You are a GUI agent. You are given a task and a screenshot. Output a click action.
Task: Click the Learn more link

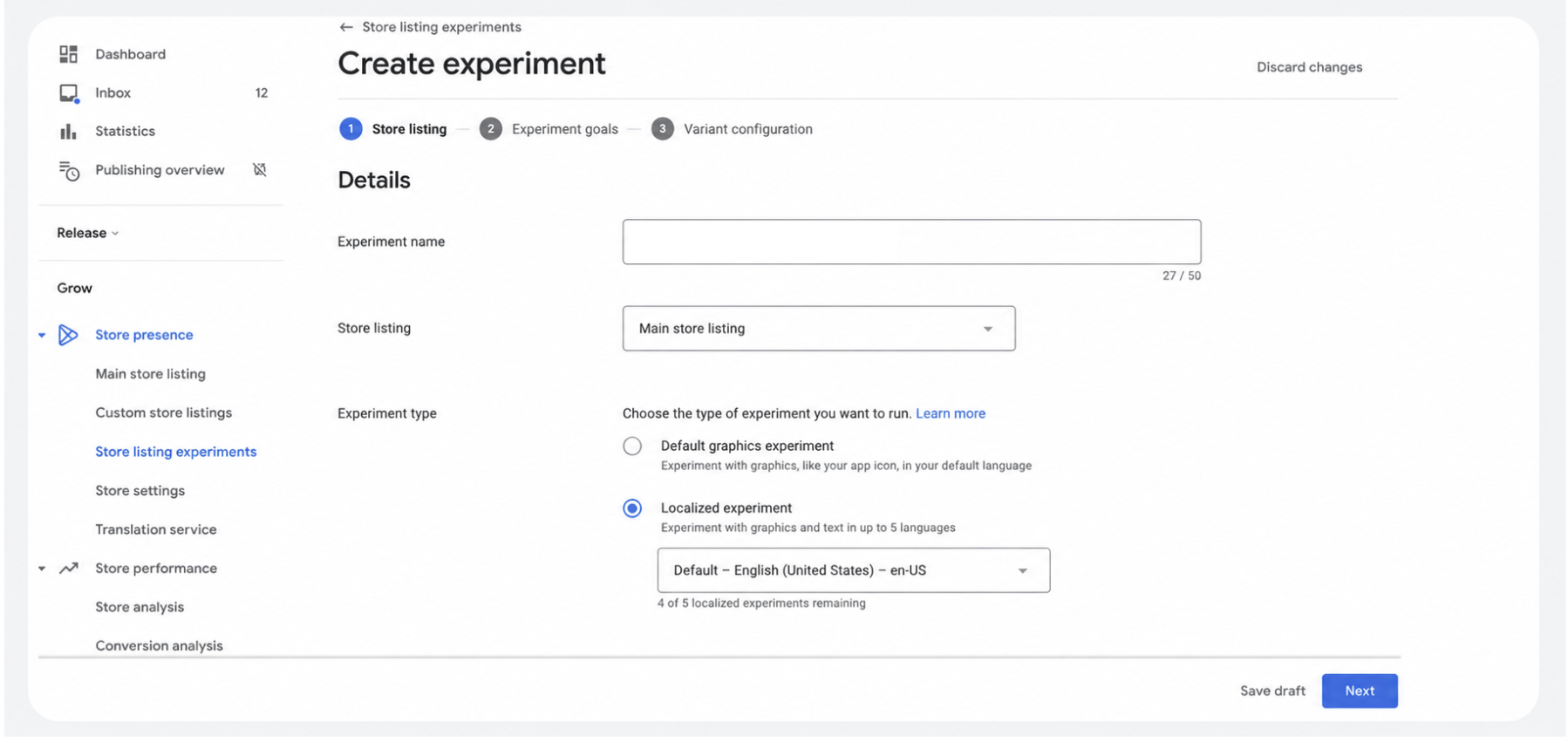pos(951,413)
